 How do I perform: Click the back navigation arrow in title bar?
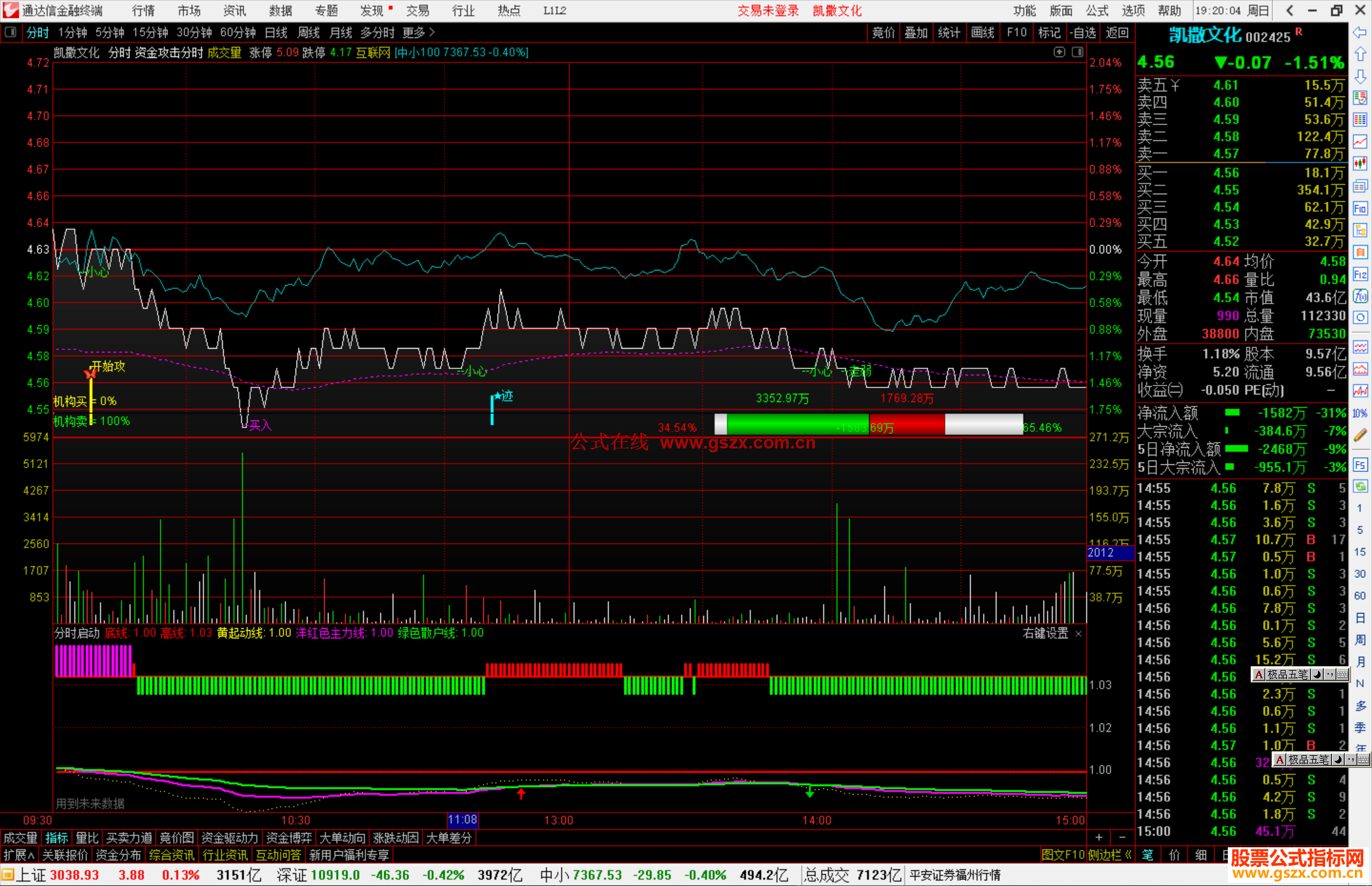[x=1289, y=11]
